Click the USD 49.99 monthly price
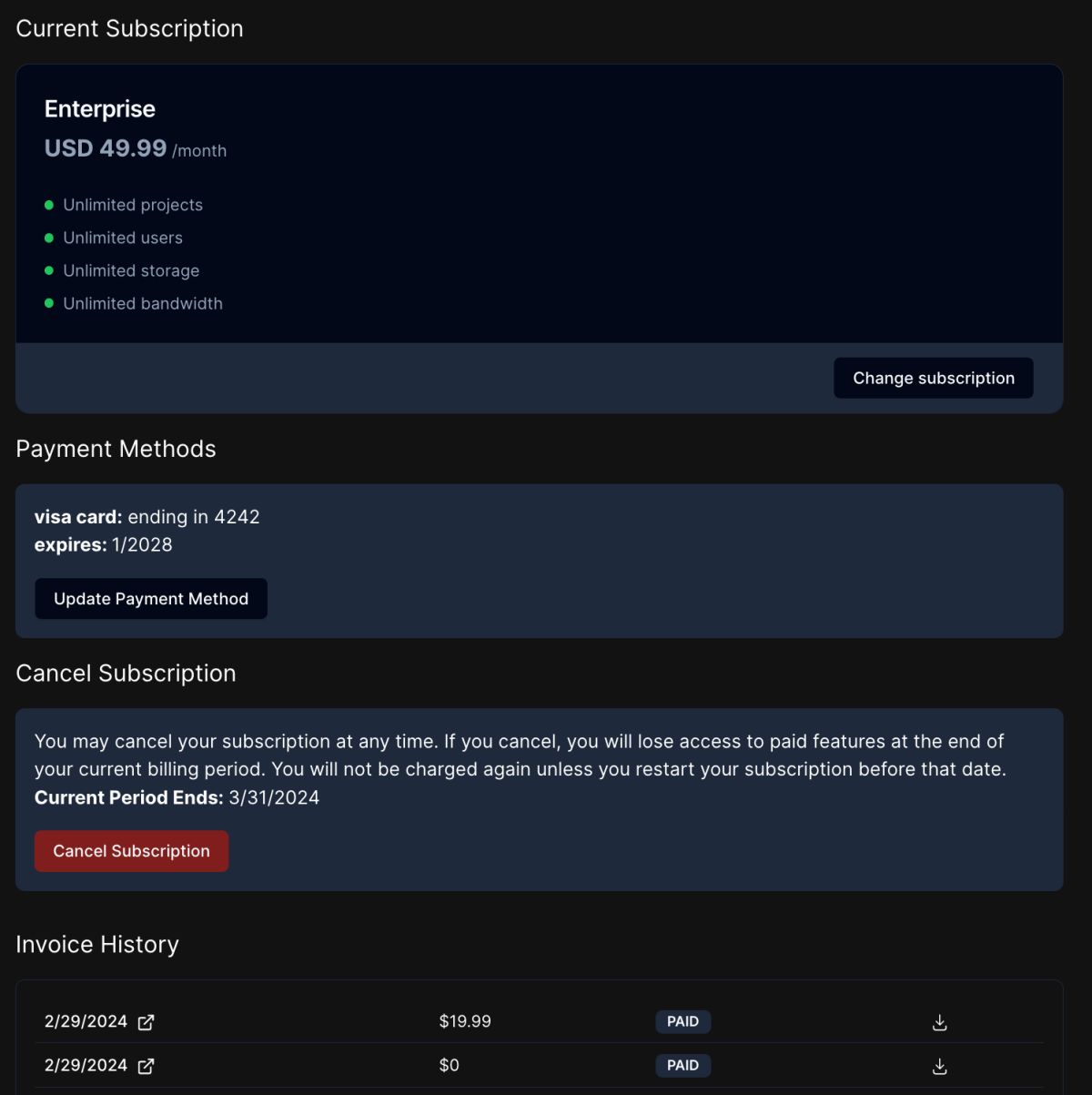1092x1095 pixels. coord(106,148)
